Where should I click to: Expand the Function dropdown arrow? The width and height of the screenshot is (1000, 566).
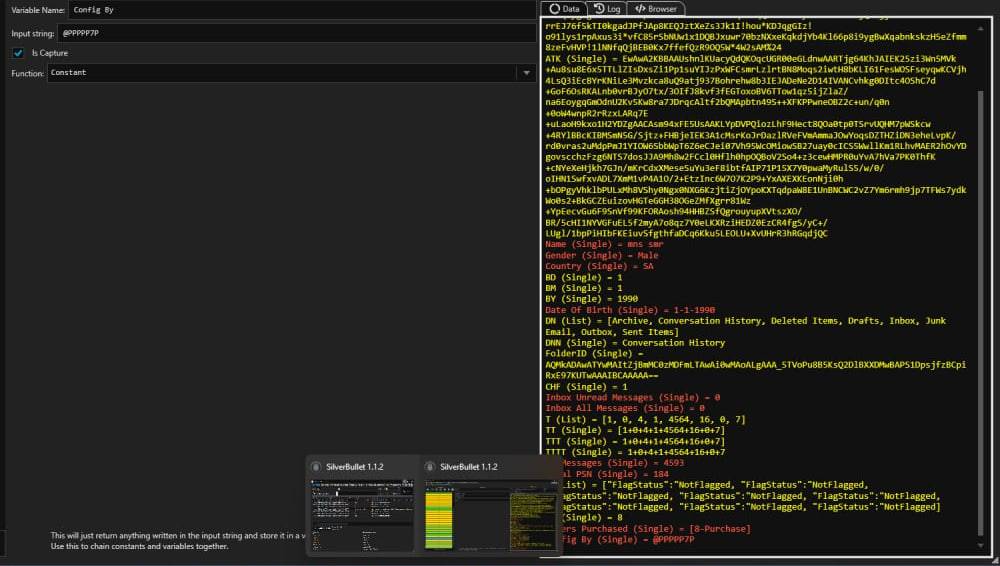pos(526,73)
